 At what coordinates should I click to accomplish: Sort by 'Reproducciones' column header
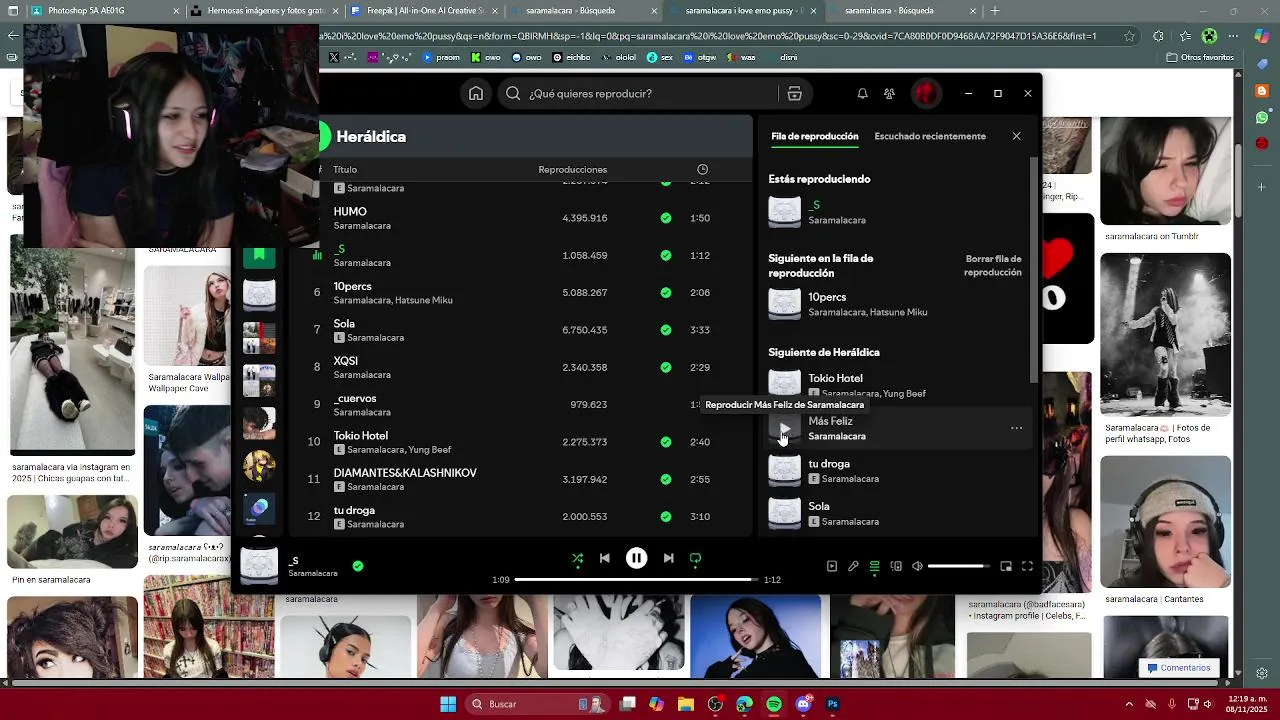tap(573, 169)
